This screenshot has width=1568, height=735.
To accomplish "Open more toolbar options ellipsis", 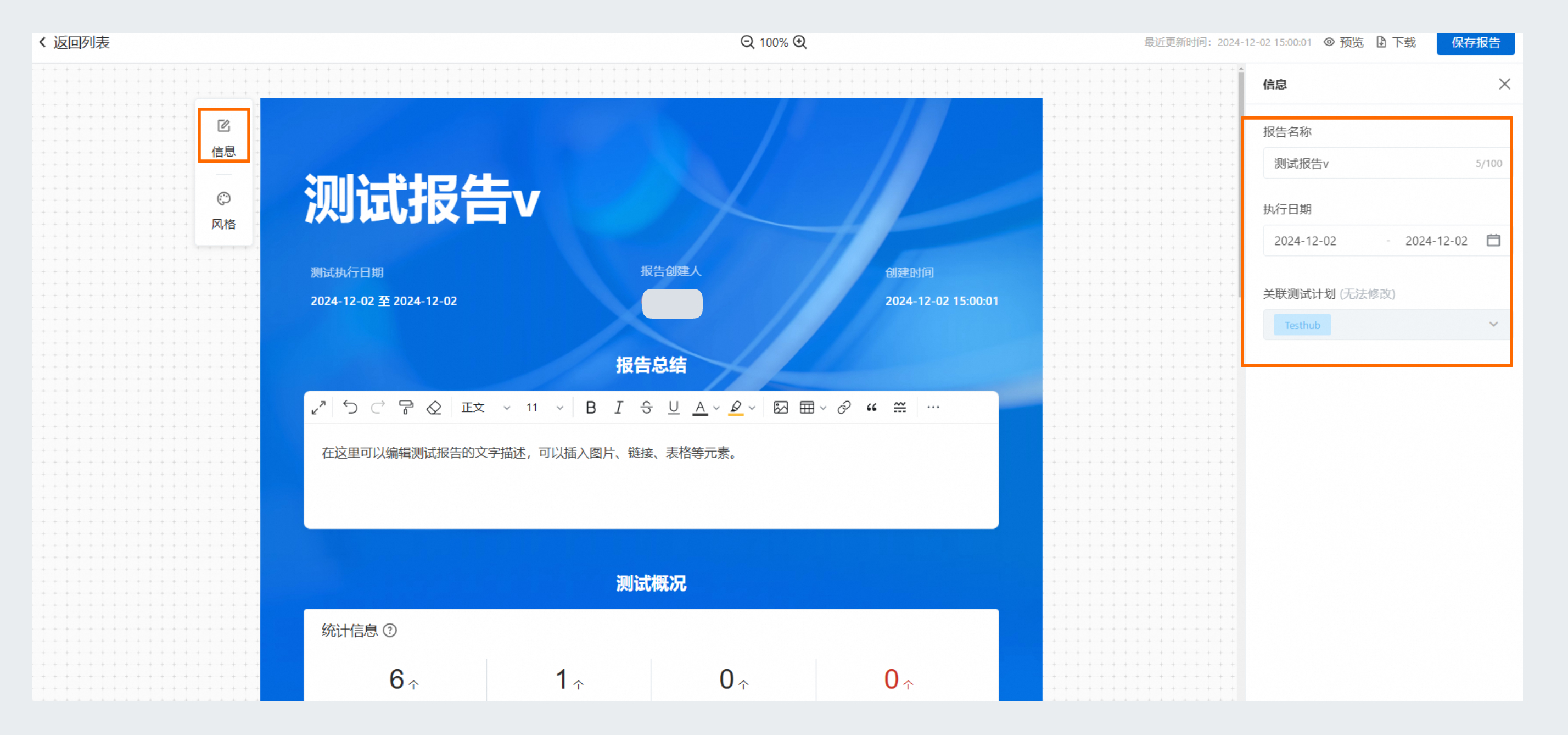I will point(933,408).
